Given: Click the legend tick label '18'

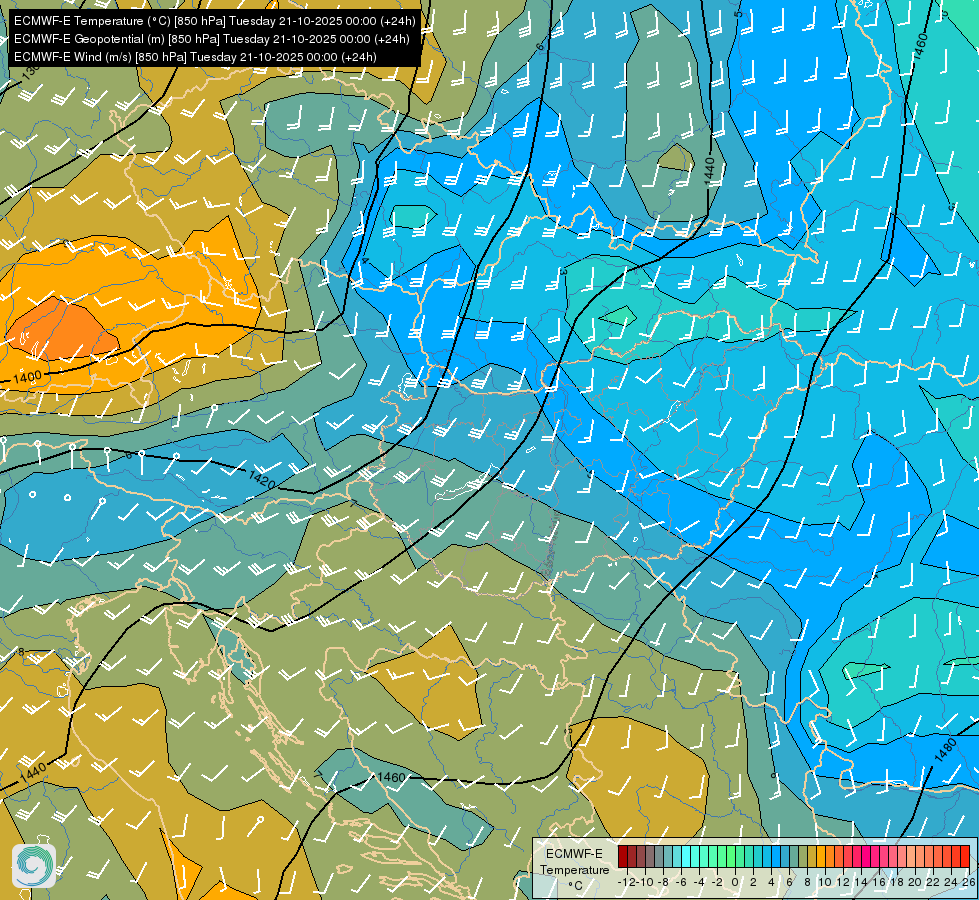Looking at the screenshot, I should 897,883.
